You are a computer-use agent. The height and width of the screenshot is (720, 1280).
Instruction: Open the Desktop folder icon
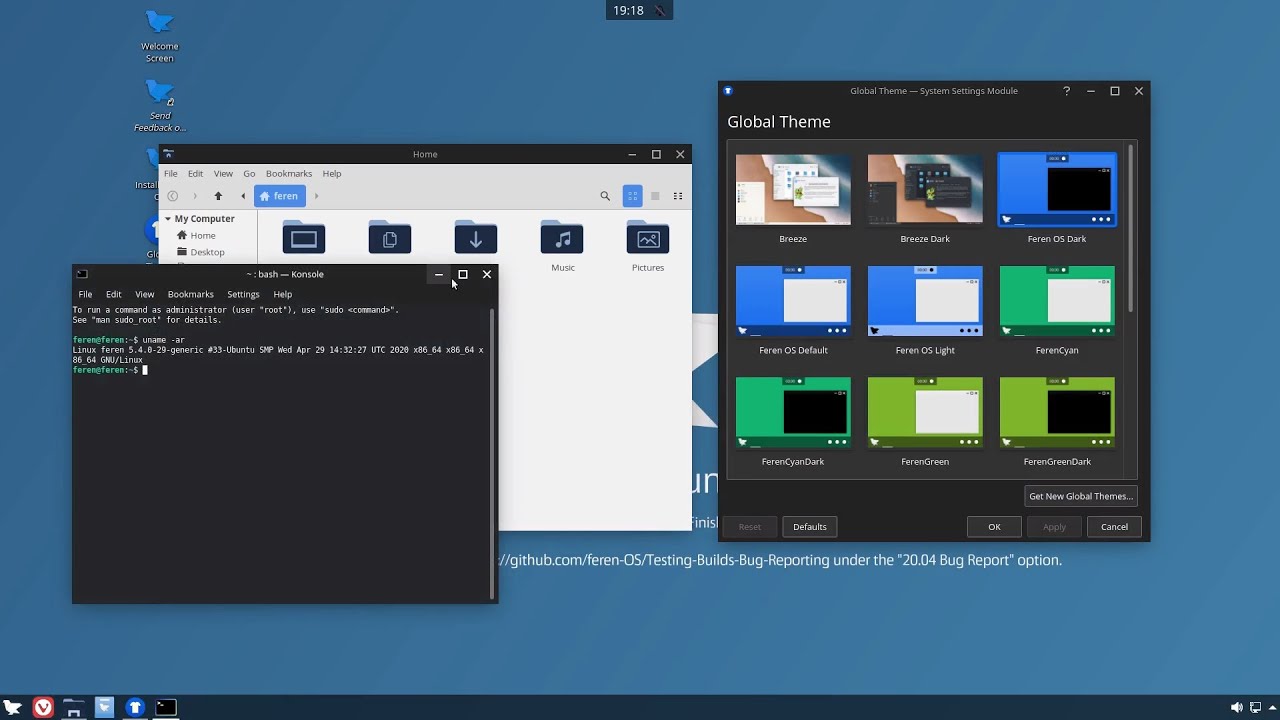304,239
